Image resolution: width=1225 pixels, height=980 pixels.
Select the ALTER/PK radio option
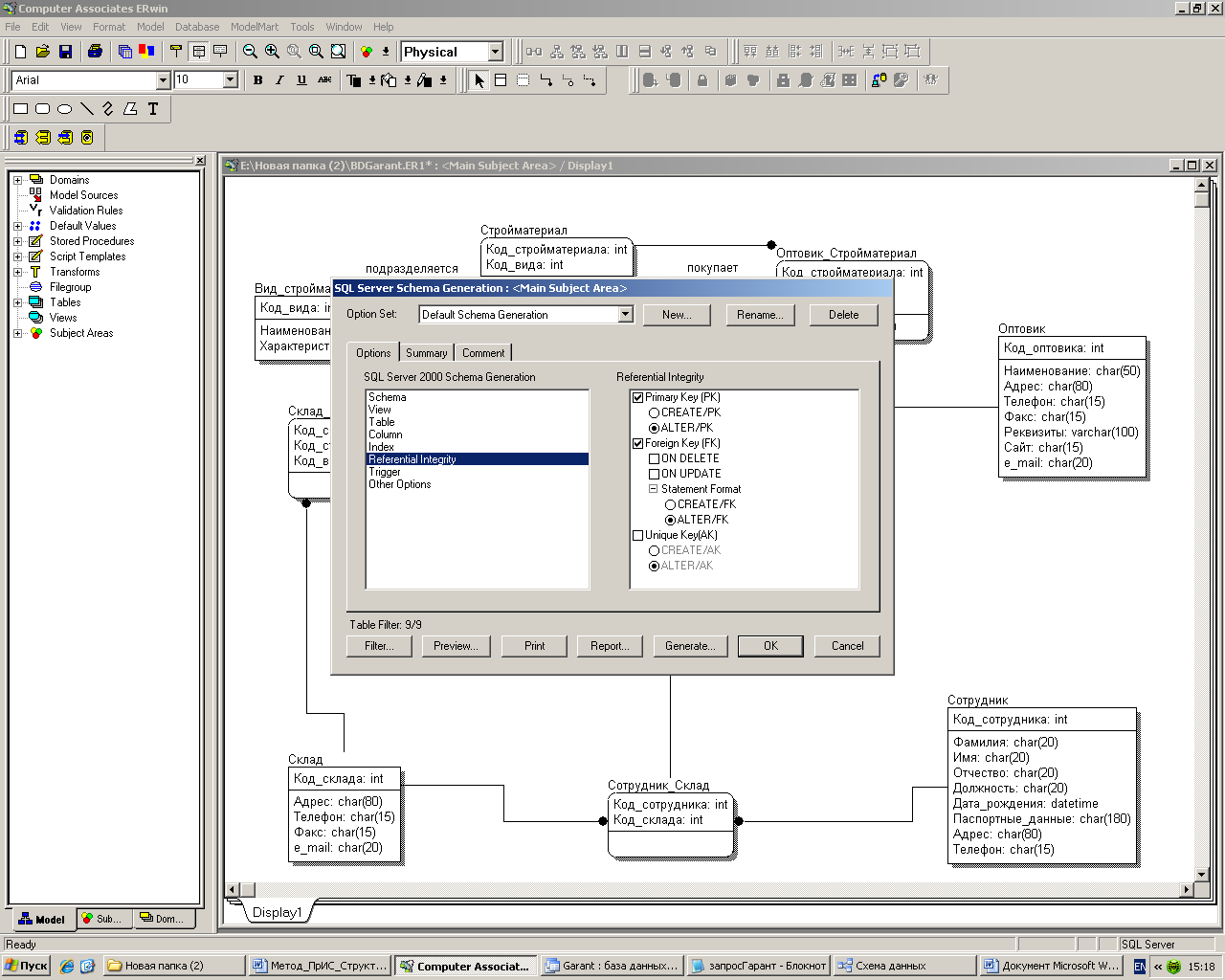coord(654,428)
